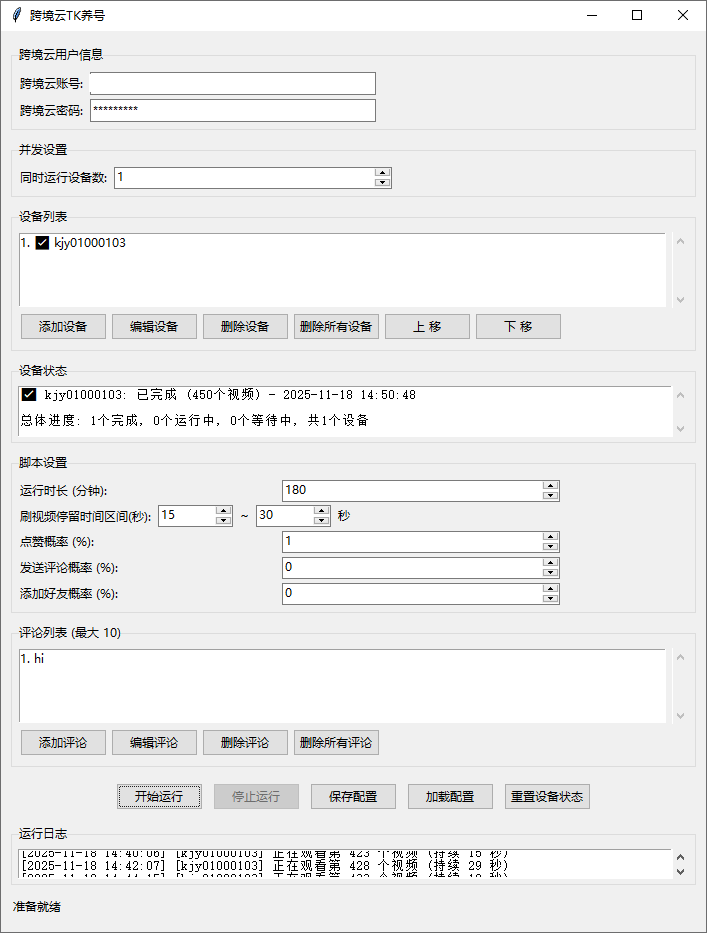Click the 重置设备状态 button
The width and height of the screenshot is (707, 933).
[x=547, y=797]
